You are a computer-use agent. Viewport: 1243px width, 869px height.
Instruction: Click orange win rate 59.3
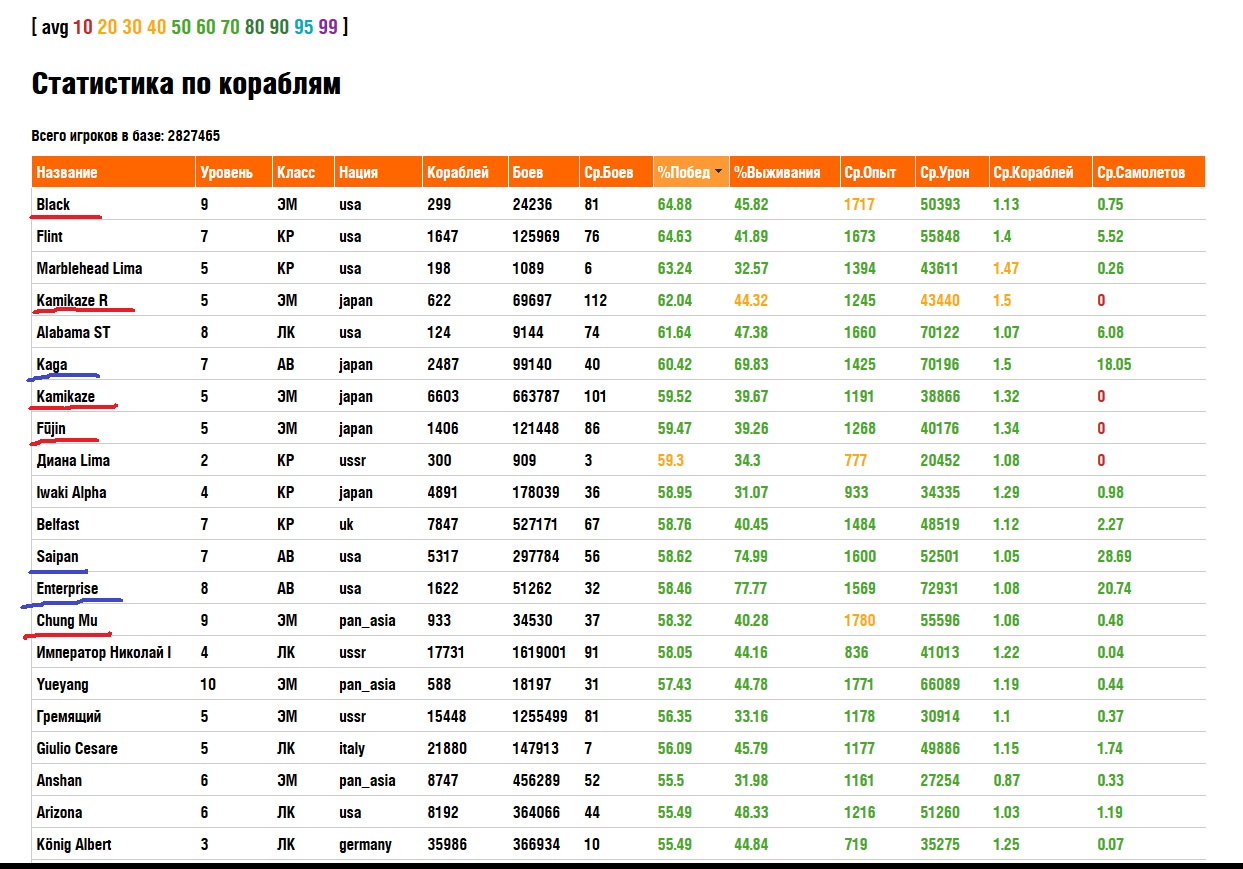click(669, 460)
